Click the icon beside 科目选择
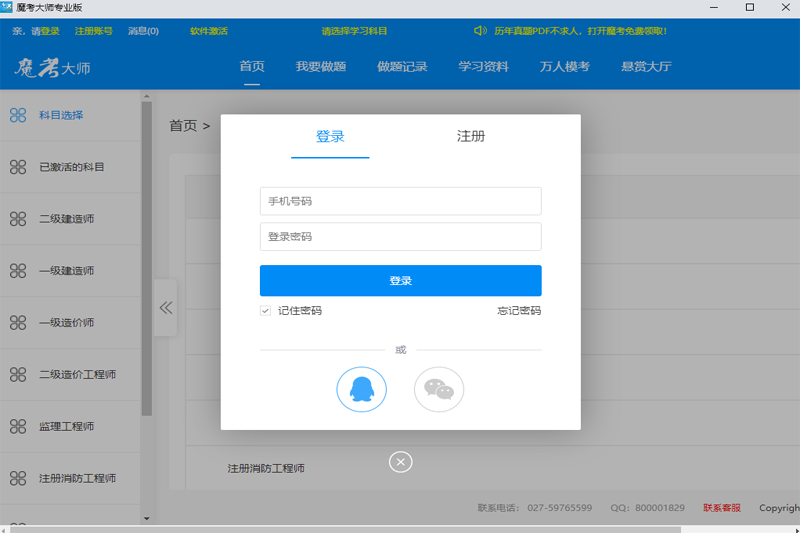Viewport: 800px width, 533px height. click(x=18, y=115)
